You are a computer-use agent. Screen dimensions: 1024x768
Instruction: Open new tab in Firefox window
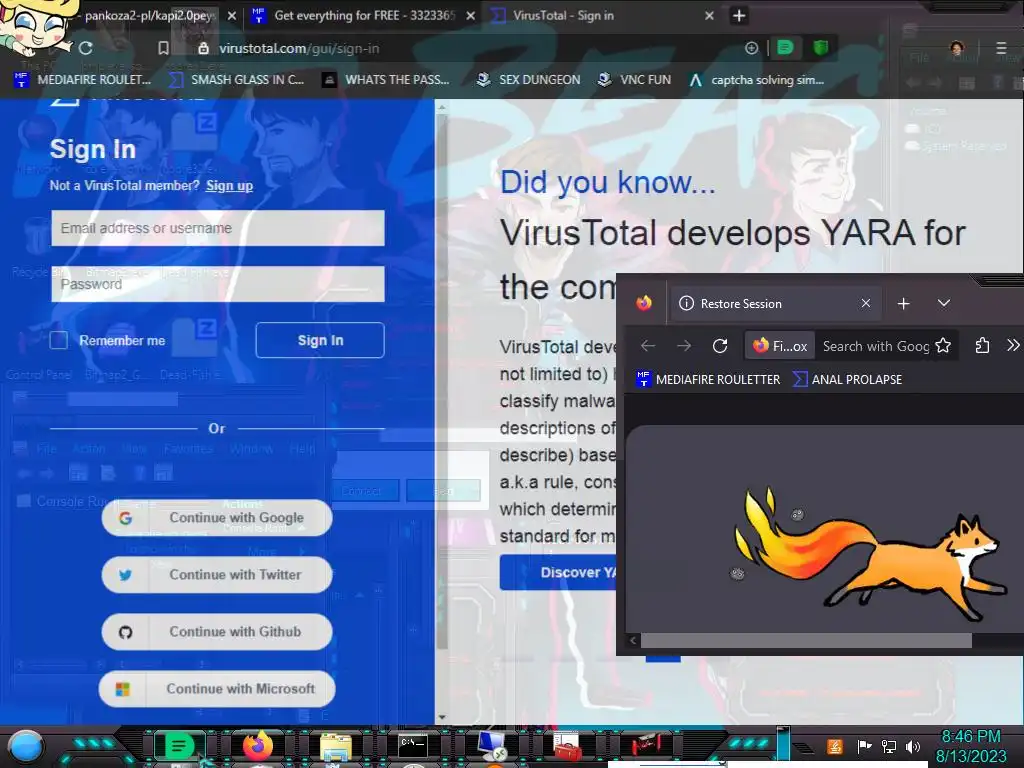click(x=903, y=304)
